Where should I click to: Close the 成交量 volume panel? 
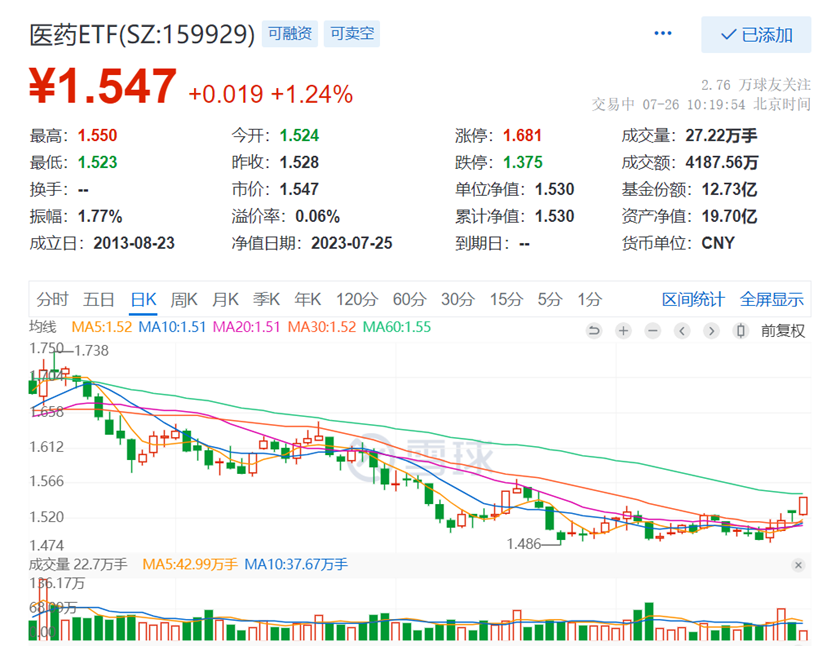[798, 565]
